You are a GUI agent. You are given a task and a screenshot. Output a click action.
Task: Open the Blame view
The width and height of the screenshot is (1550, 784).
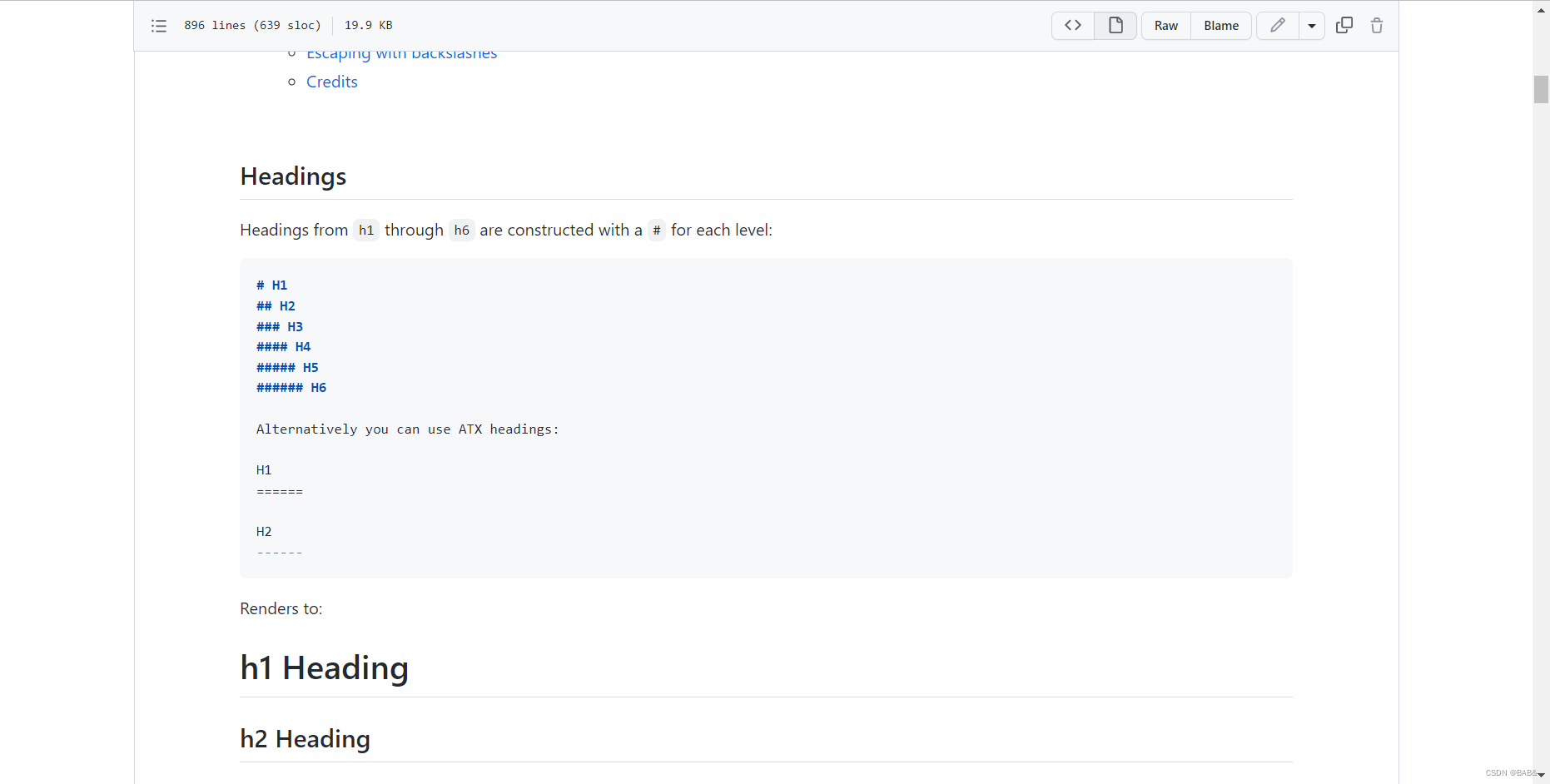coord(1221,26)
